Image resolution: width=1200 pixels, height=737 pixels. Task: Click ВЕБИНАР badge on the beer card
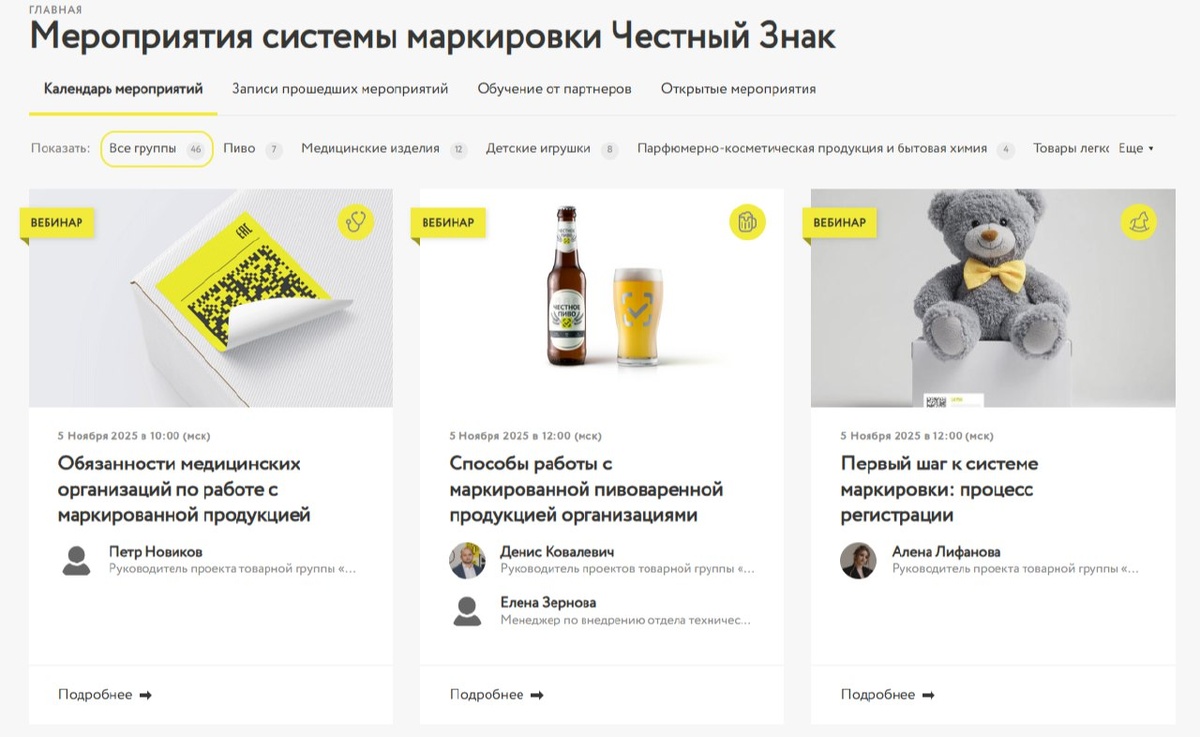click(x=448, y=222)
